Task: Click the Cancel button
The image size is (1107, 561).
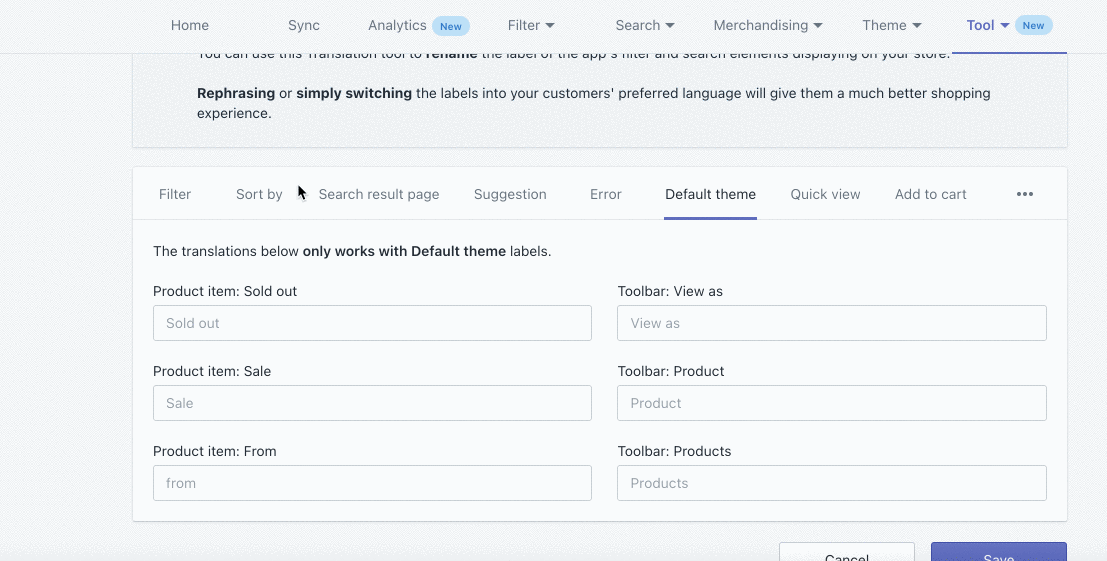Action: tap(846, 552)
